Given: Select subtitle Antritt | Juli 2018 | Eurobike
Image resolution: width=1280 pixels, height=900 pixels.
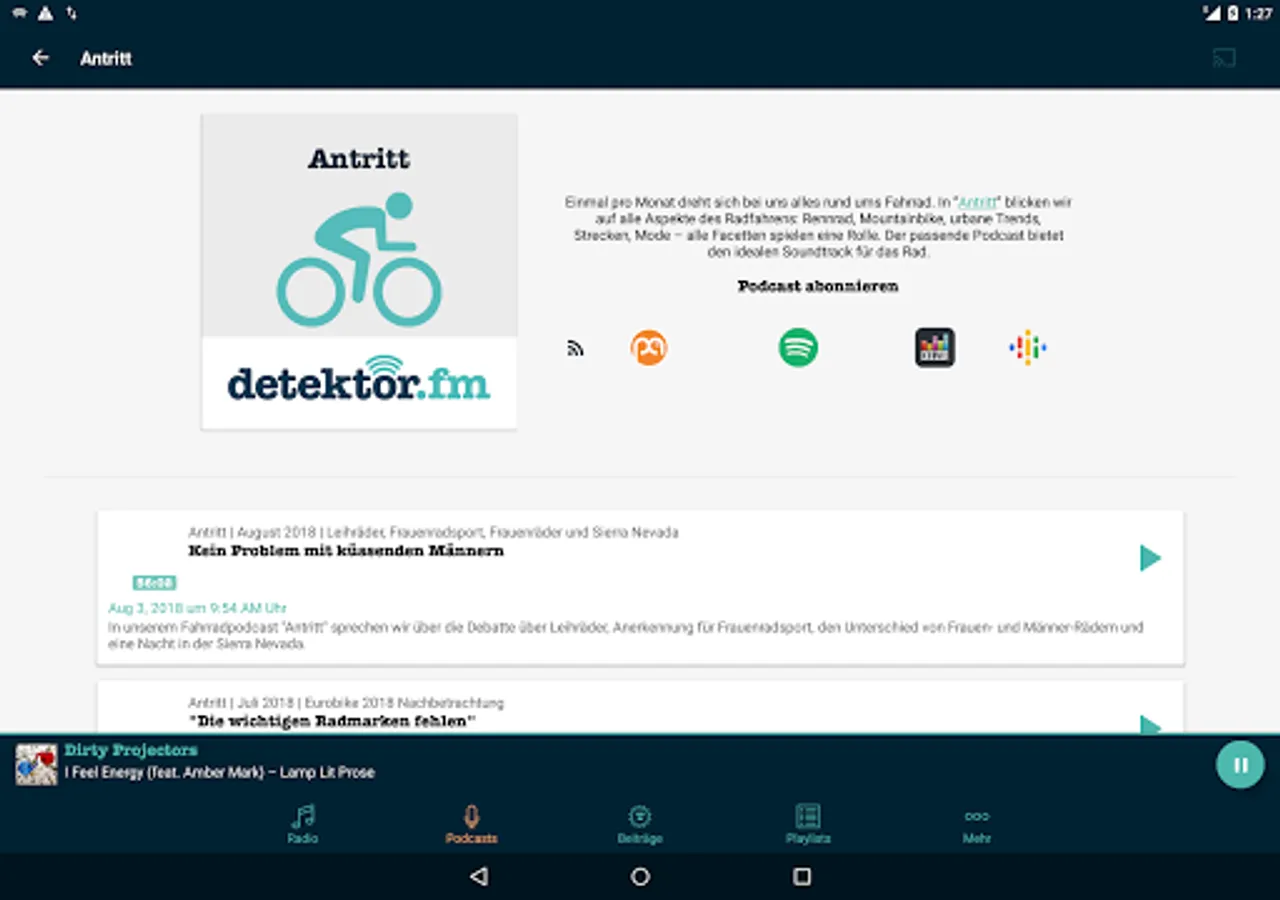Looking at the screenshot, I should click(x=346, y=703).
